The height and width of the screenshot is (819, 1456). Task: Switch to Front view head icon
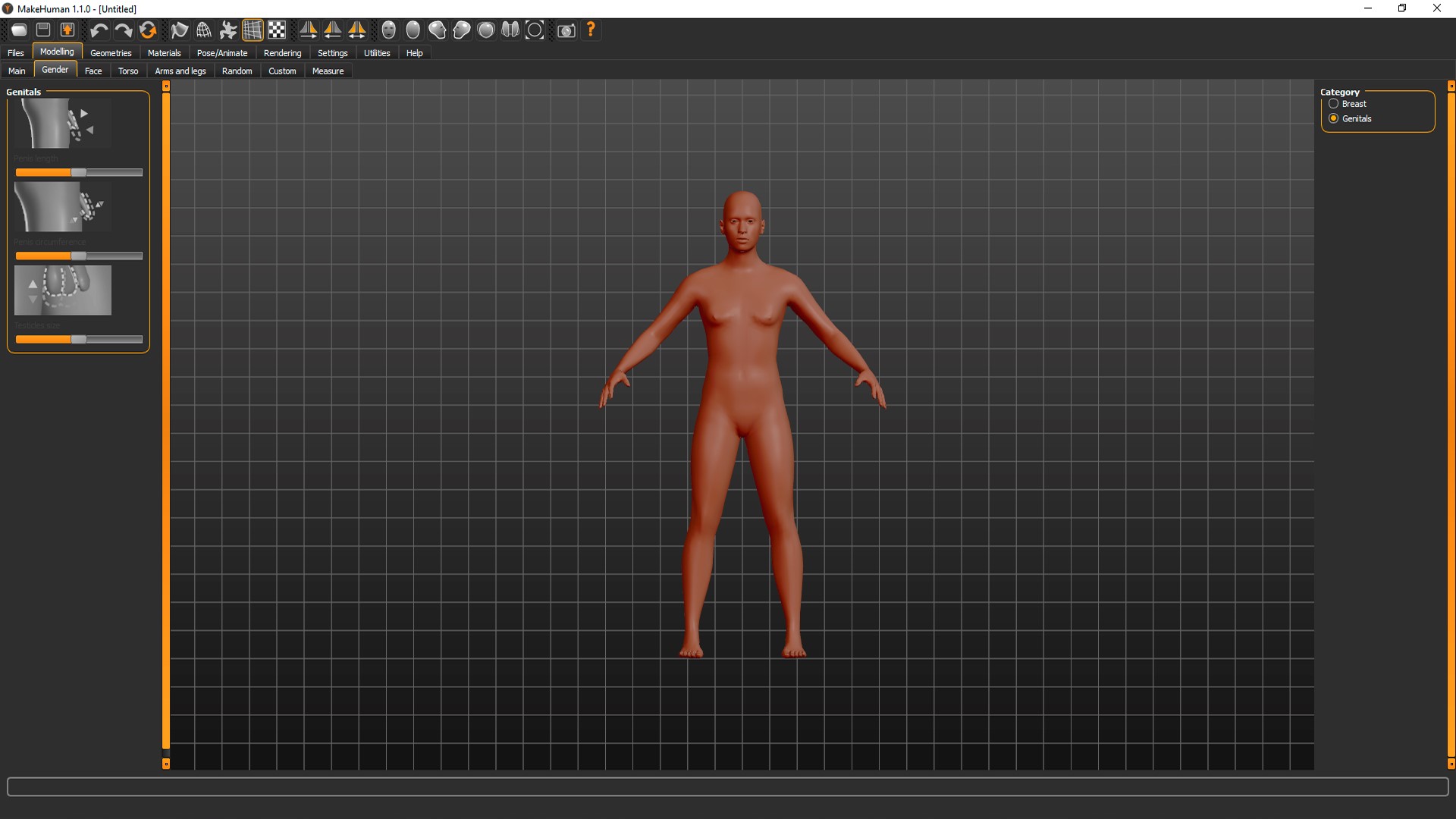[389, 30]
